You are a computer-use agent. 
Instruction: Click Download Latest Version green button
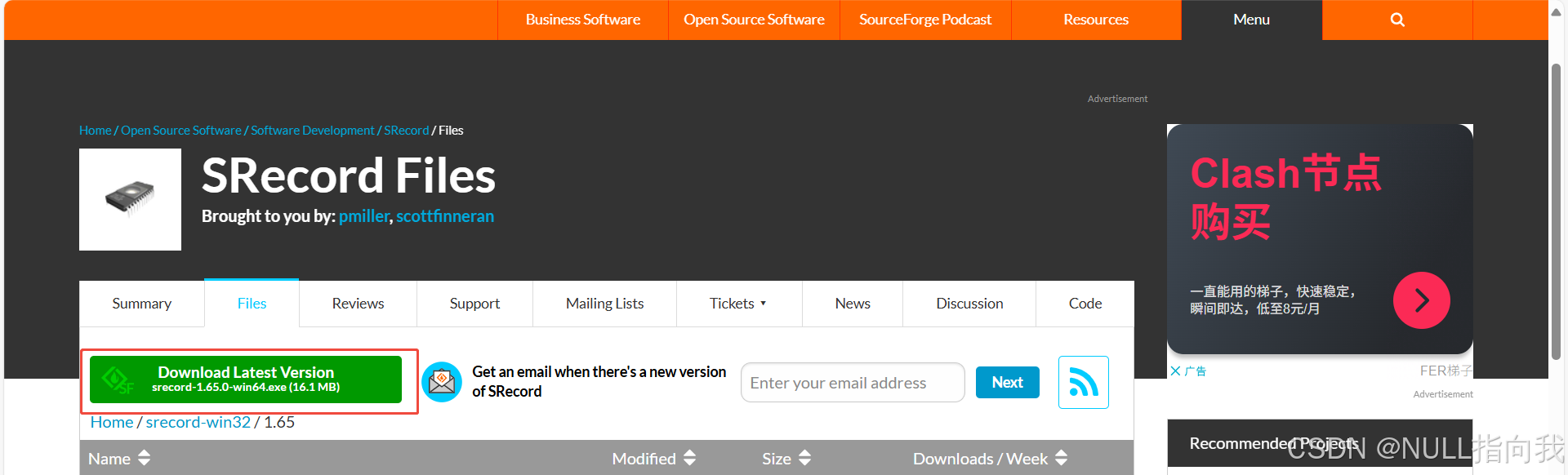(246, 380)
